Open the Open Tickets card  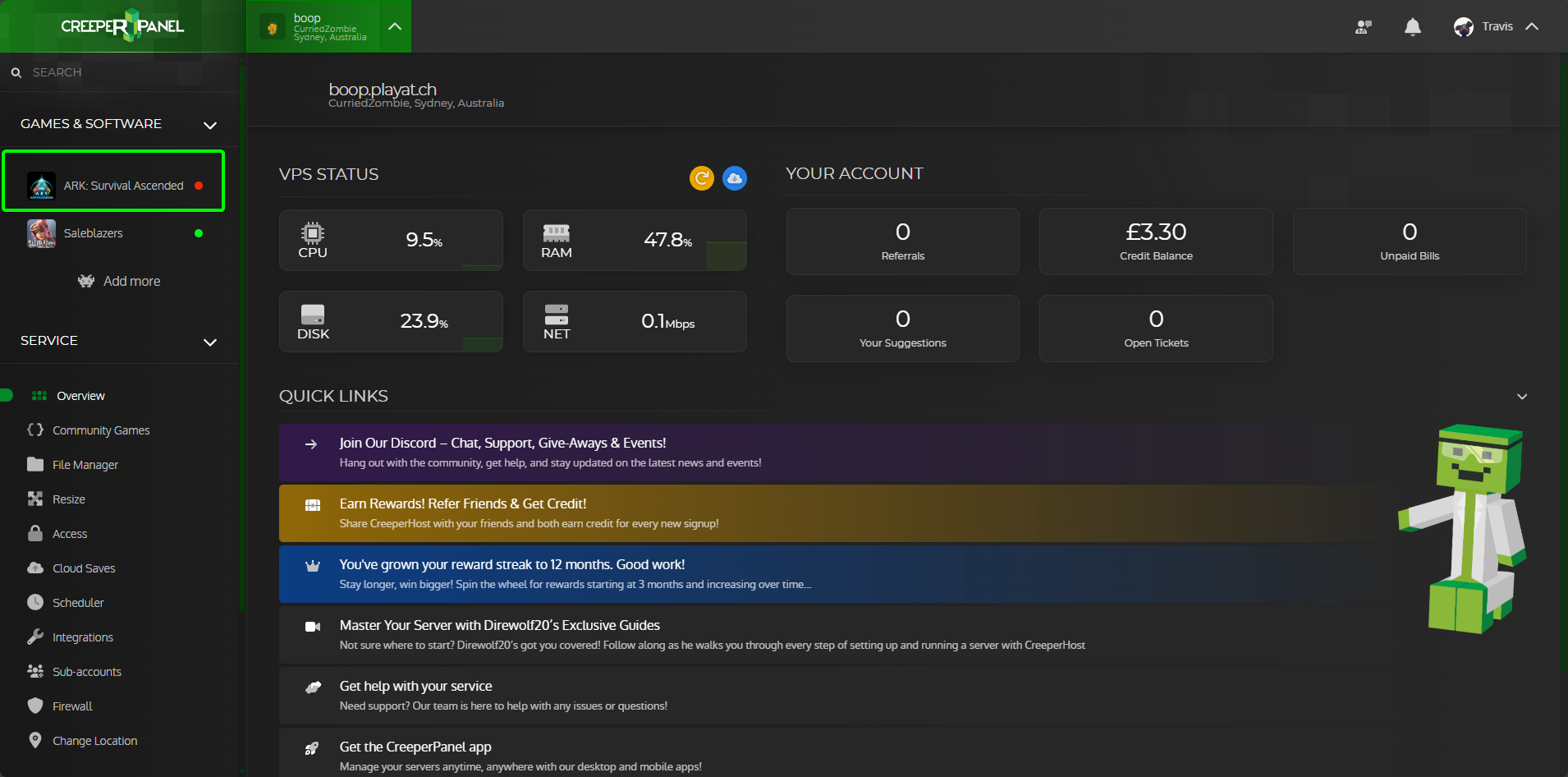point(1156,329)
